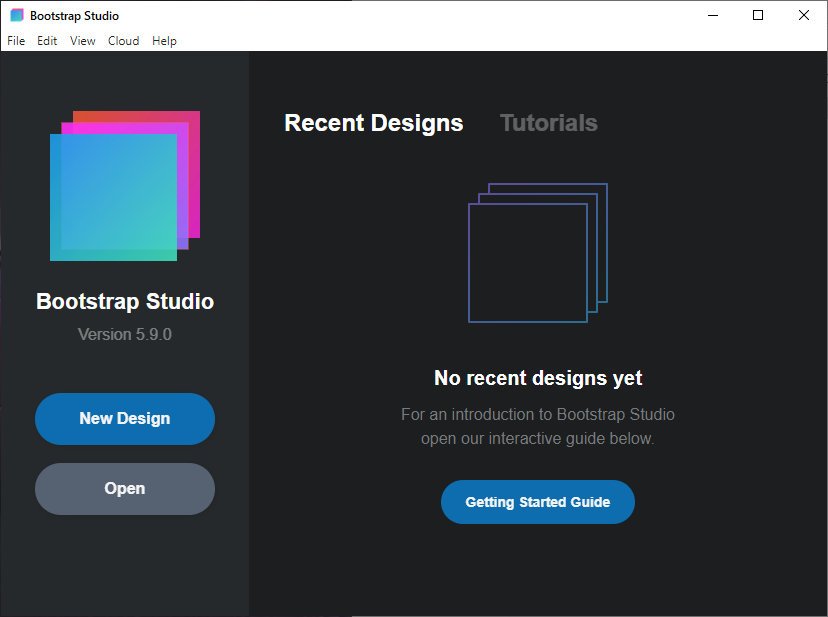
Task: Open the View menu
Action: [83, 41]
